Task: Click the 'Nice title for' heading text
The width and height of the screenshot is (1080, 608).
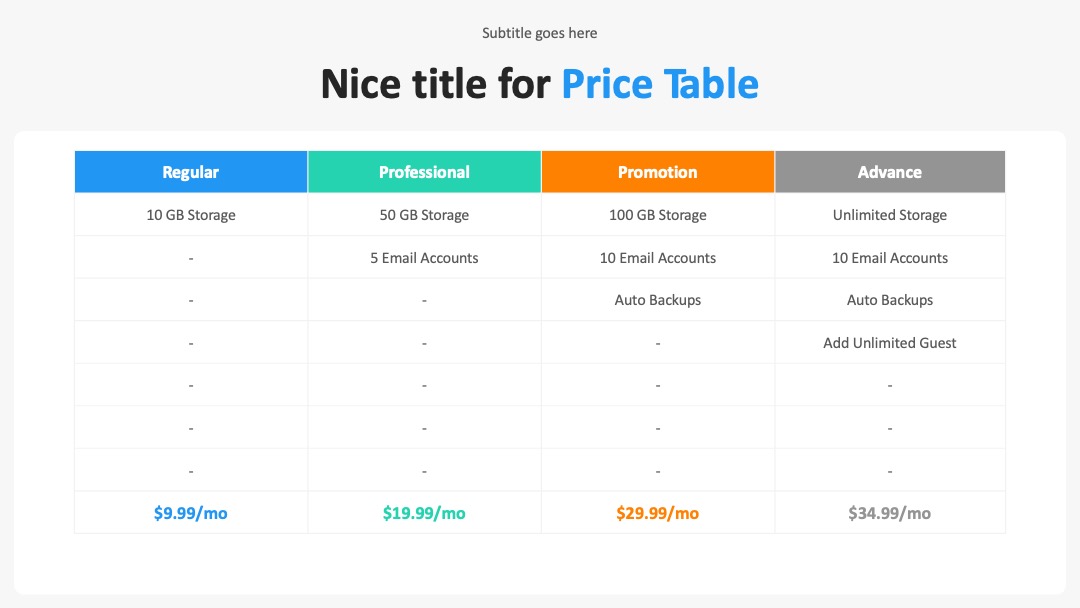Action: tap(435, 84)
